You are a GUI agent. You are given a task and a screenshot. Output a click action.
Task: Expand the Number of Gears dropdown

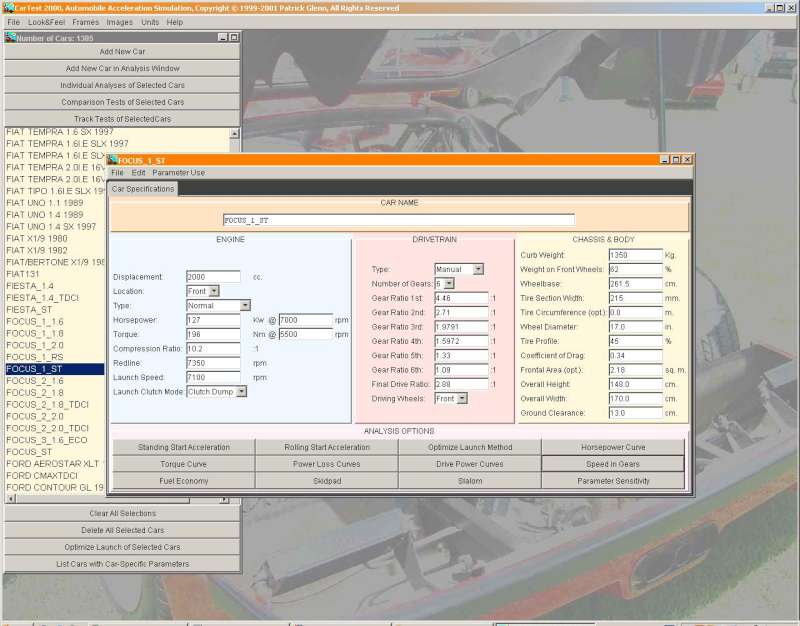tap(449, 284)
